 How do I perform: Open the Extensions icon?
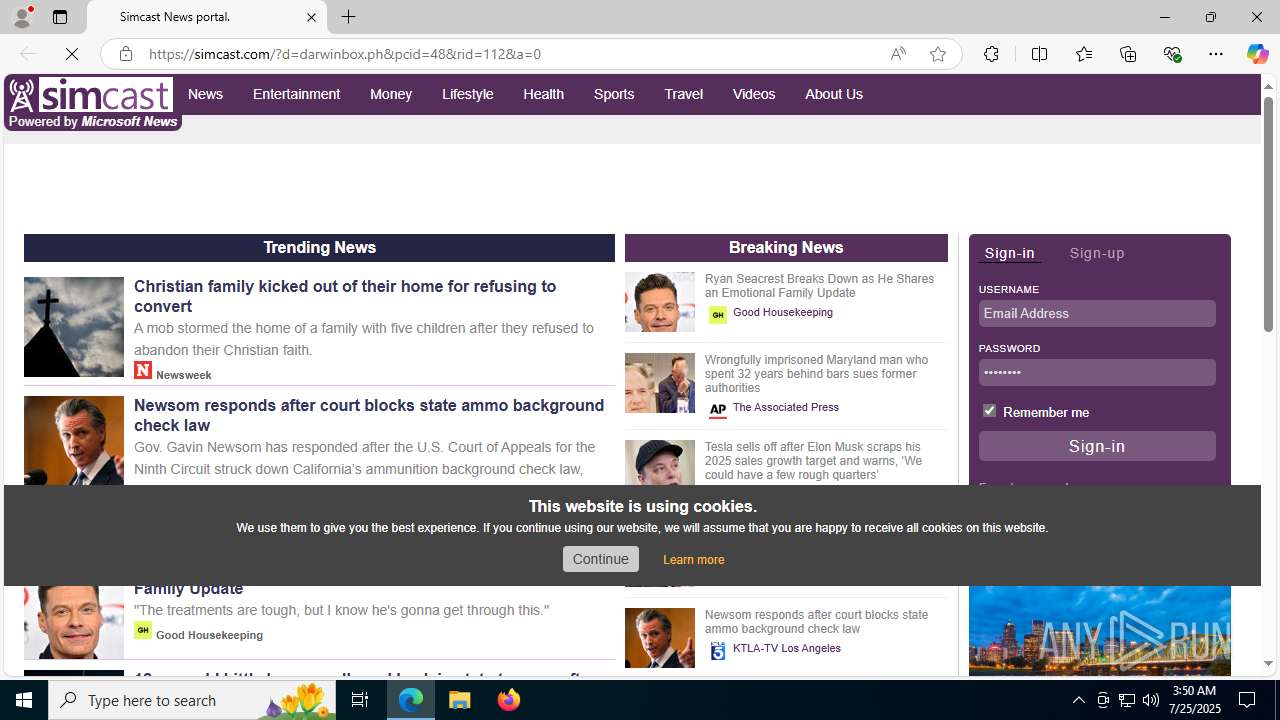tap(991, 54)
